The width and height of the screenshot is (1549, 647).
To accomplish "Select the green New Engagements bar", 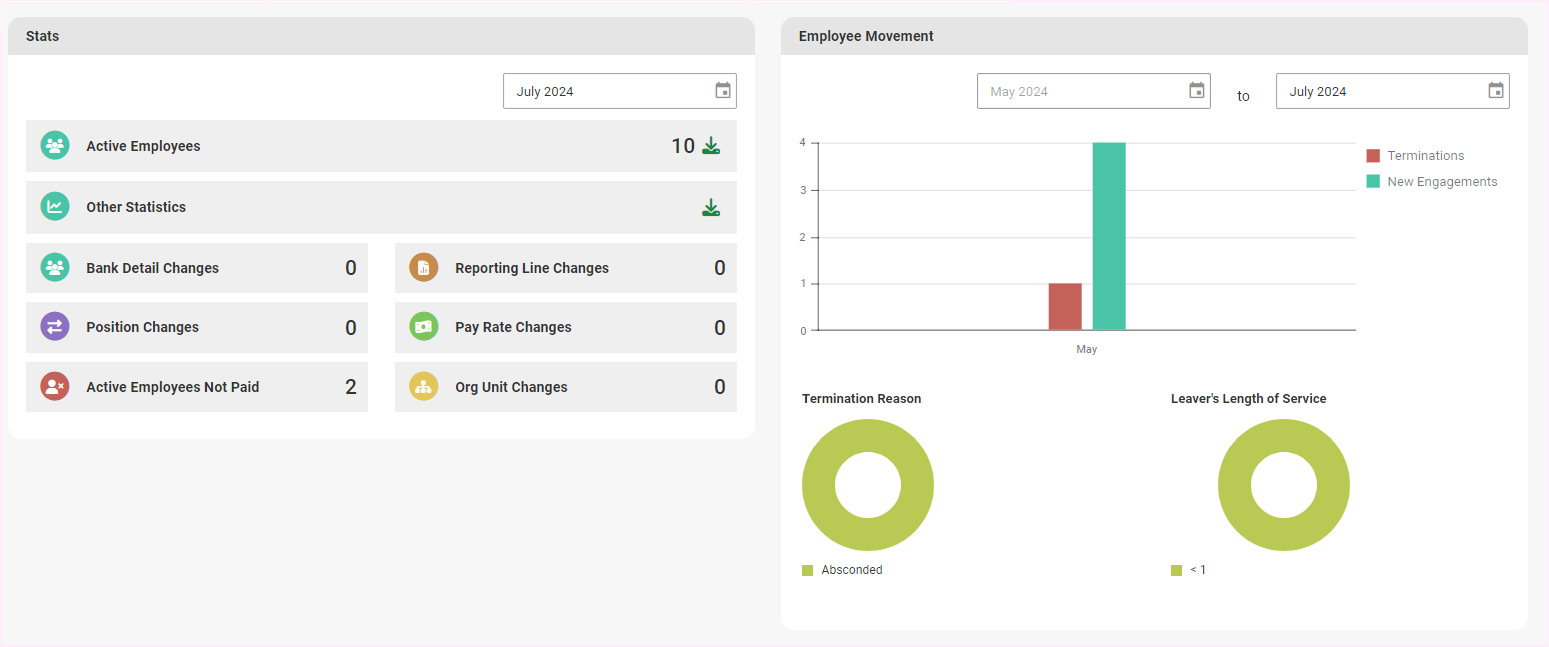I will point(1109,236).
